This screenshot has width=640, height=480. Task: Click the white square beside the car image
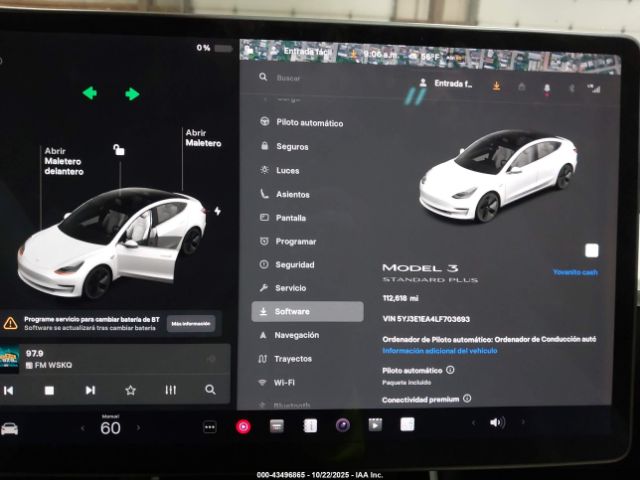(x=591, y=250)
